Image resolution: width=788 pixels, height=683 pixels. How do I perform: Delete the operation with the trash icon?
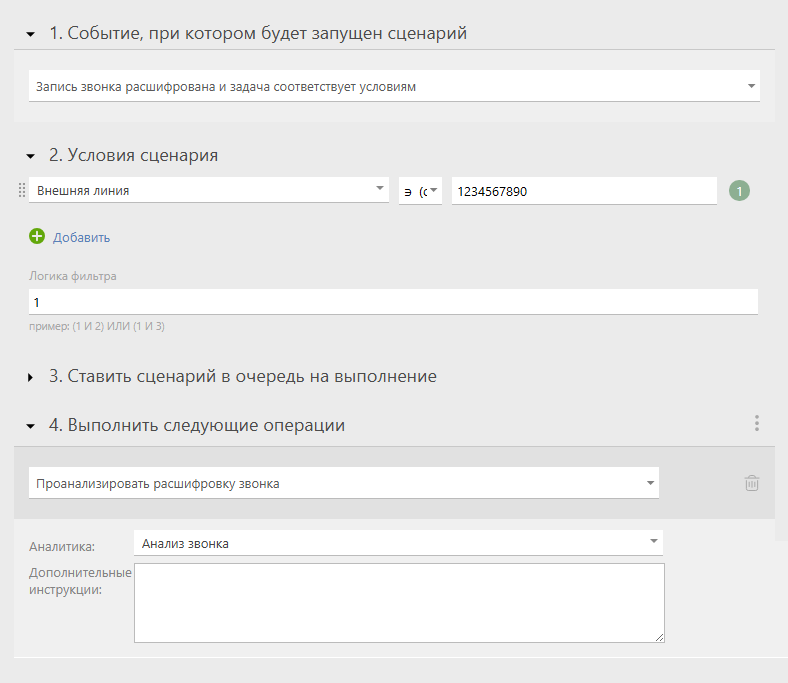[752, 483]
